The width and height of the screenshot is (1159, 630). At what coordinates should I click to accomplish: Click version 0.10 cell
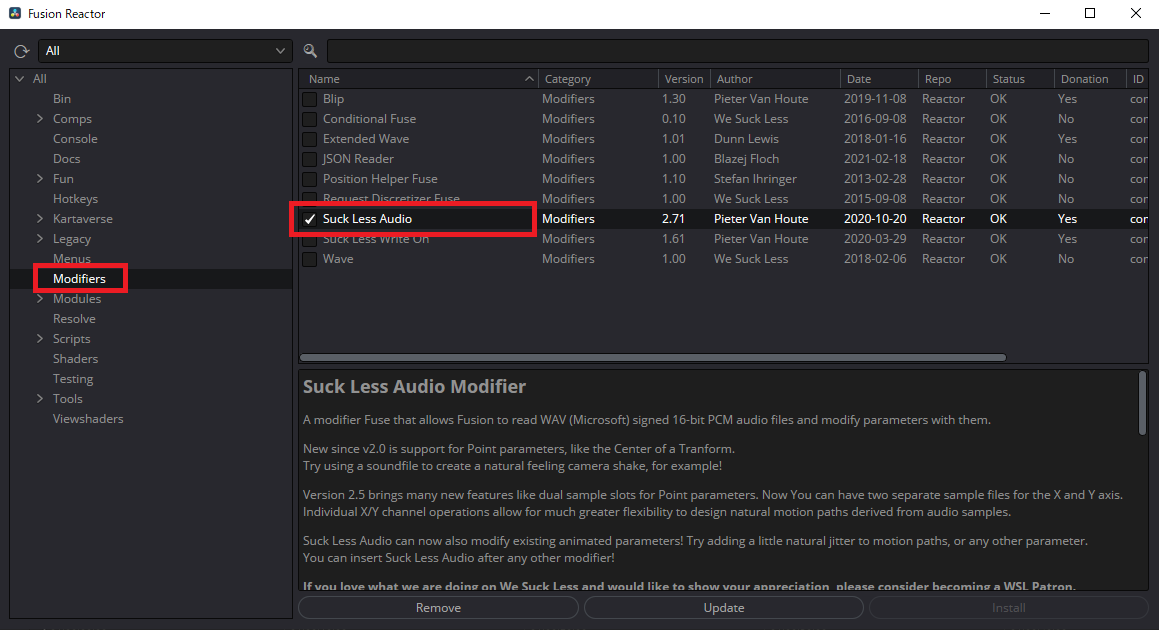(673, 119)
